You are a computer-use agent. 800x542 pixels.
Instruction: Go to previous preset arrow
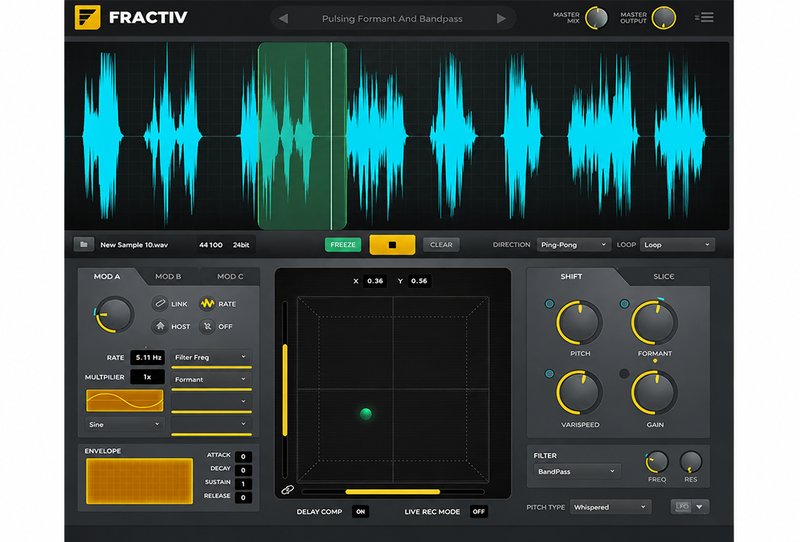point(283,19)
